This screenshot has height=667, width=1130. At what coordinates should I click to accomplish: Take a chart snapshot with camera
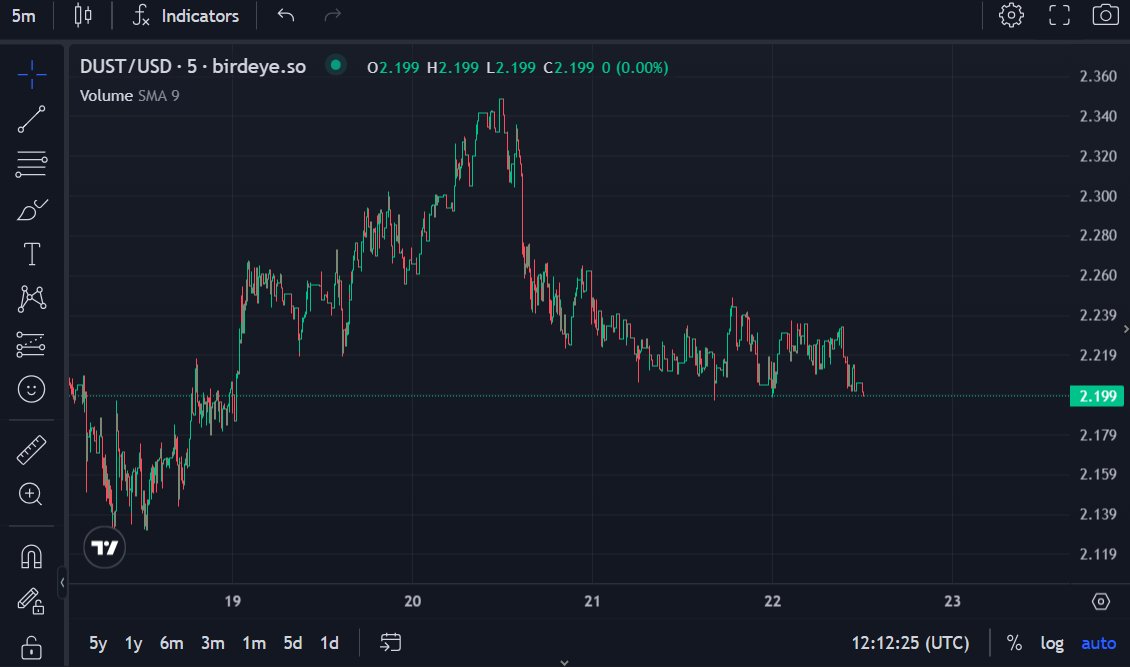1105,15
